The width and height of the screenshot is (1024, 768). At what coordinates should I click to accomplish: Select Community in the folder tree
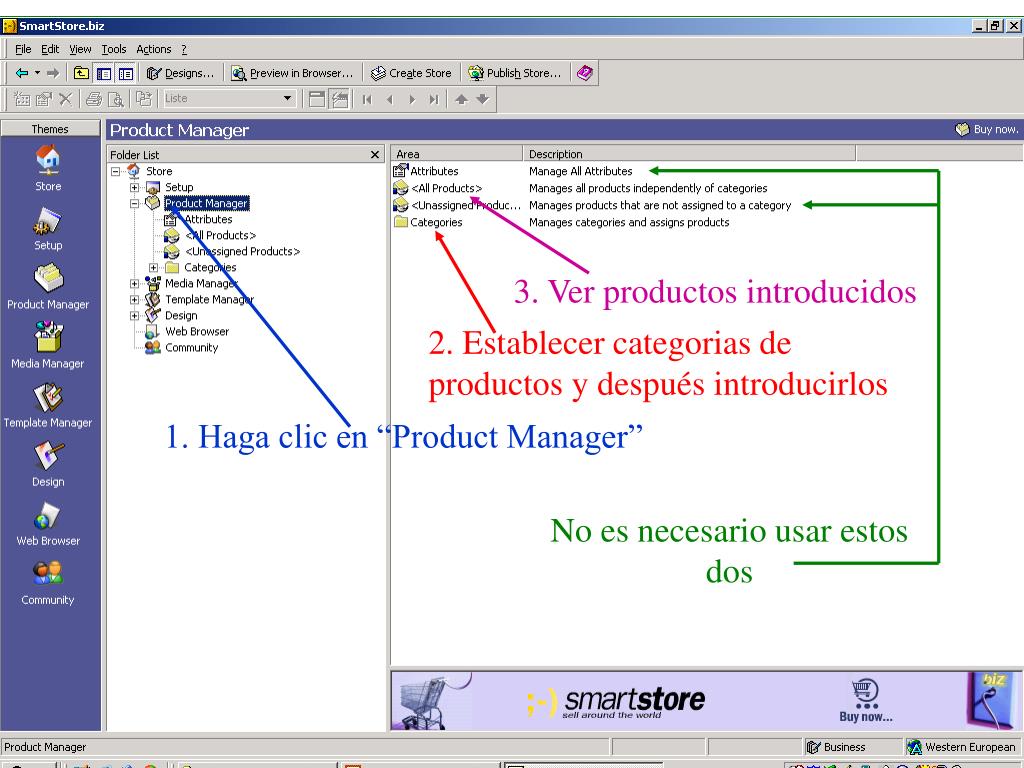(191, 347)
